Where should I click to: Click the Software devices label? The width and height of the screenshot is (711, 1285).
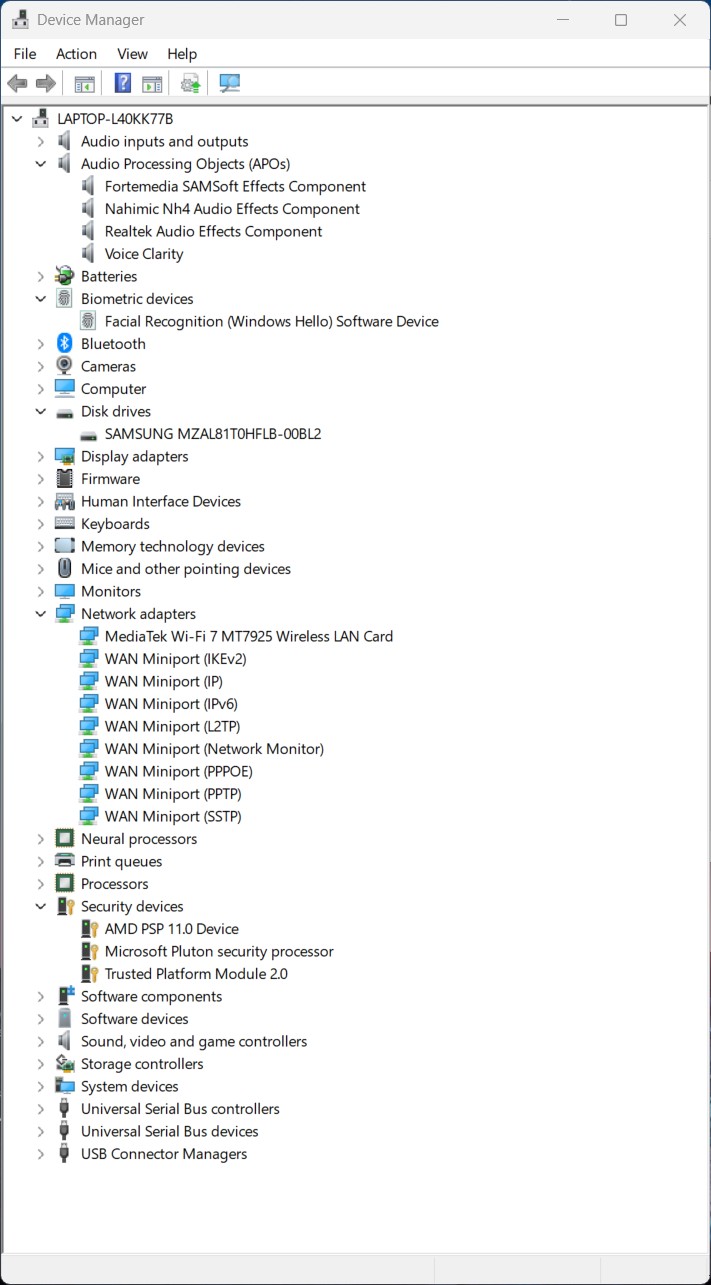click(x=135, y=1019)
